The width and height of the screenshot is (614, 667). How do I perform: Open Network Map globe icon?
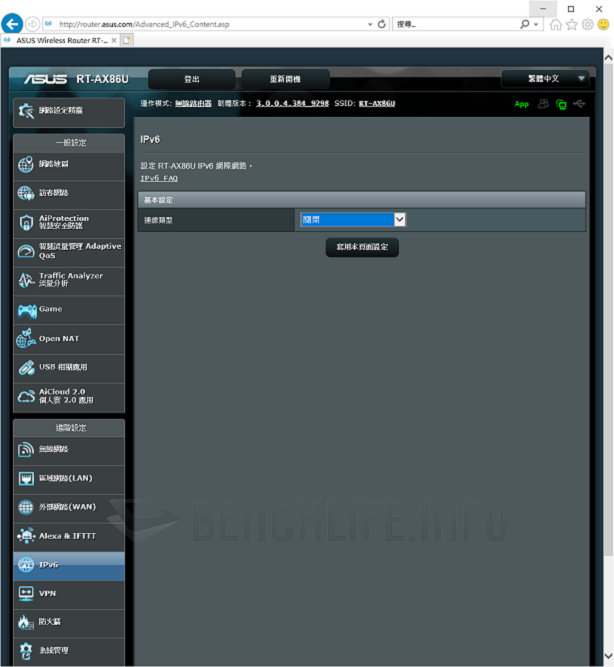[26, 165]
